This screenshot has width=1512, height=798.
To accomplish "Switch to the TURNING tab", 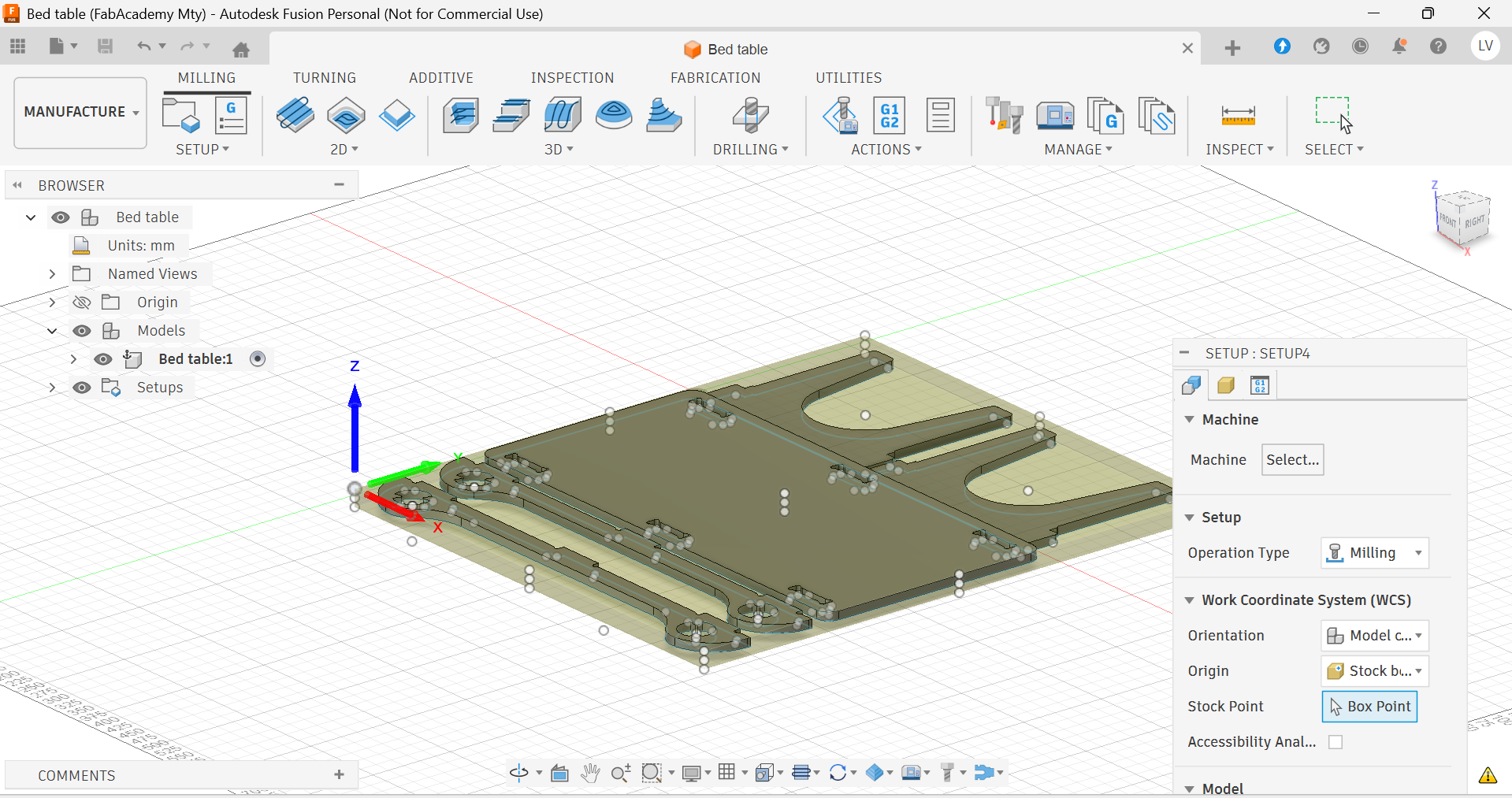I will (325, 78).
